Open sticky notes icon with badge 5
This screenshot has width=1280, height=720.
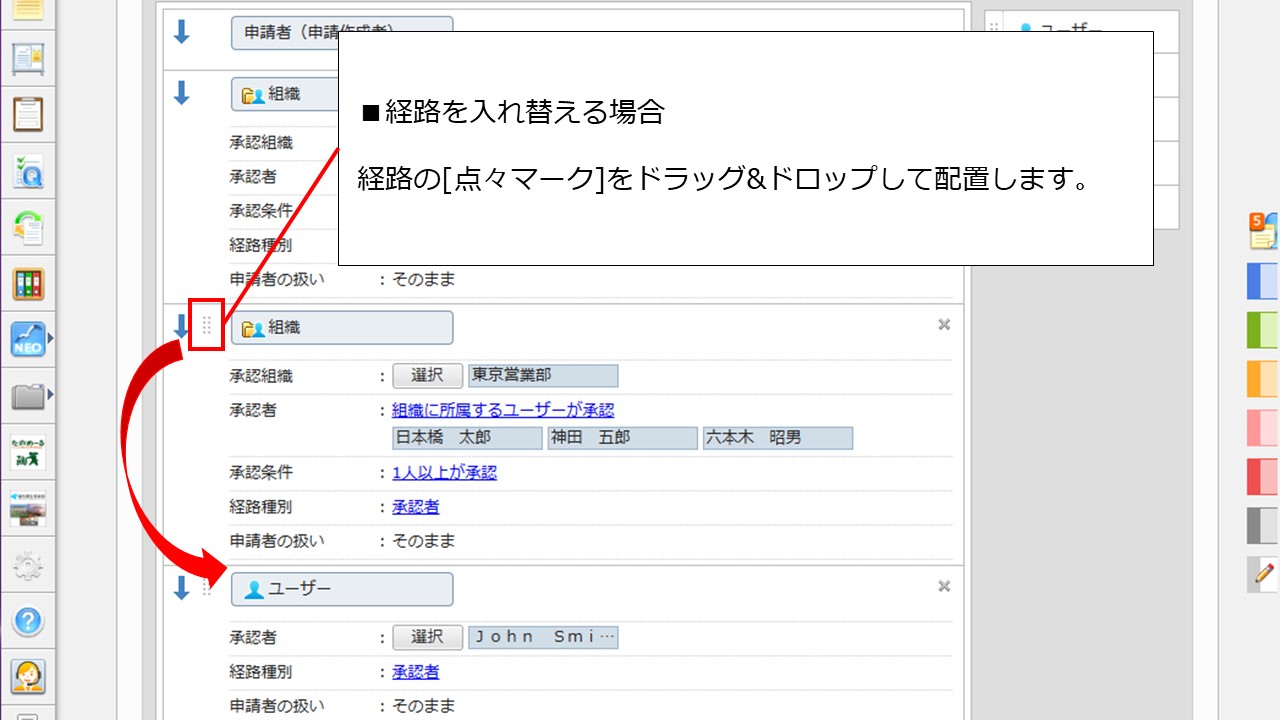click(x=1263, y=231)
